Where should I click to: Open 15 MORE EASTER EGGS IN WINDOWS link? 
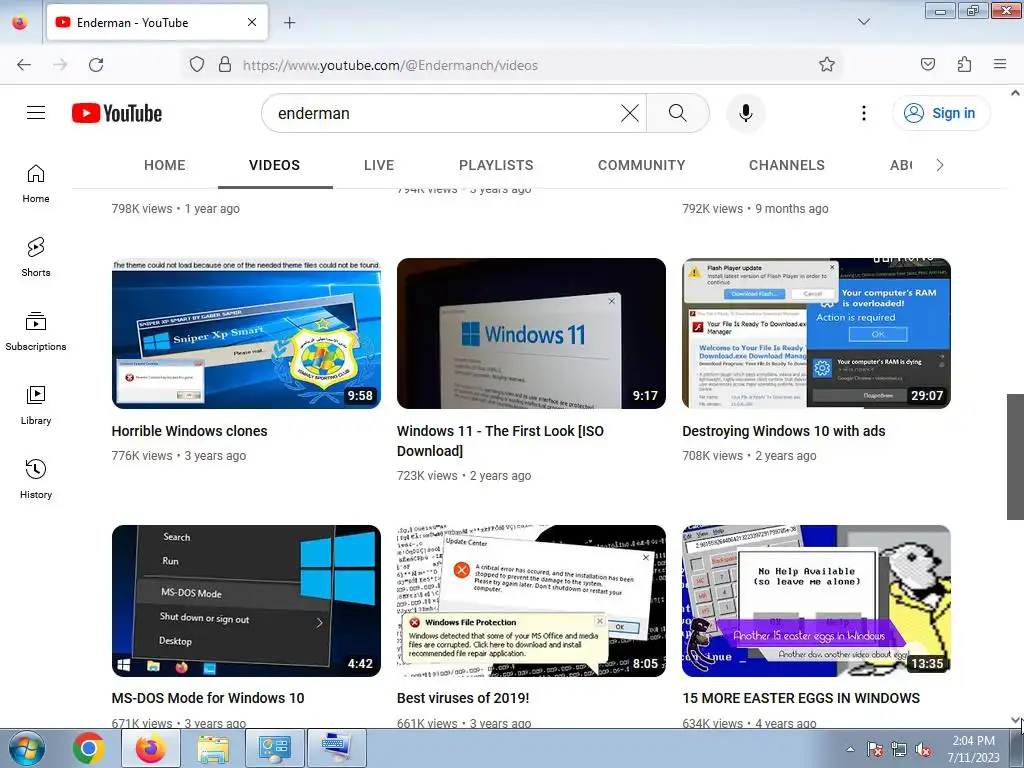(801, 698)
